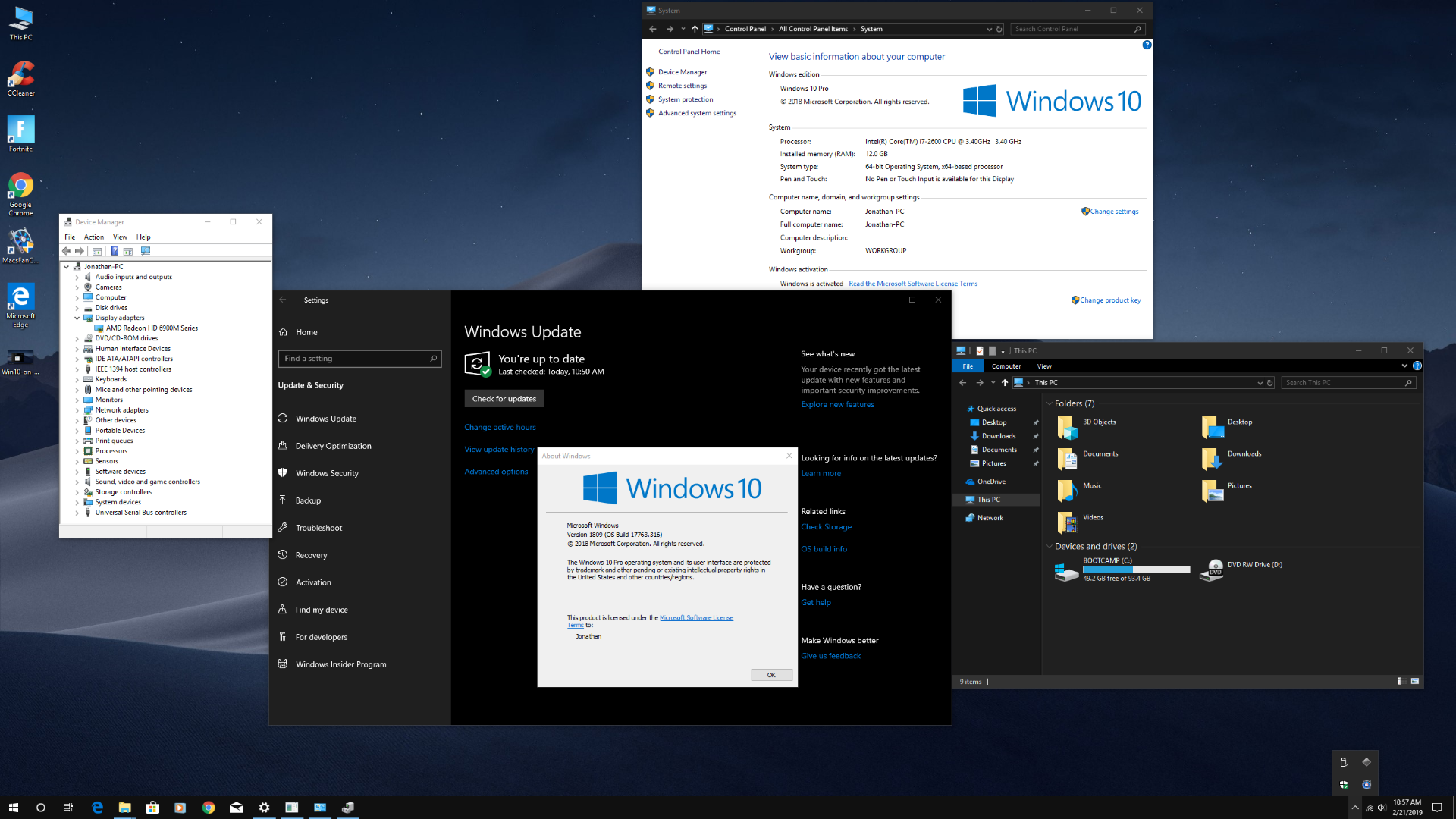Click Check for updates button

point(504,399)
